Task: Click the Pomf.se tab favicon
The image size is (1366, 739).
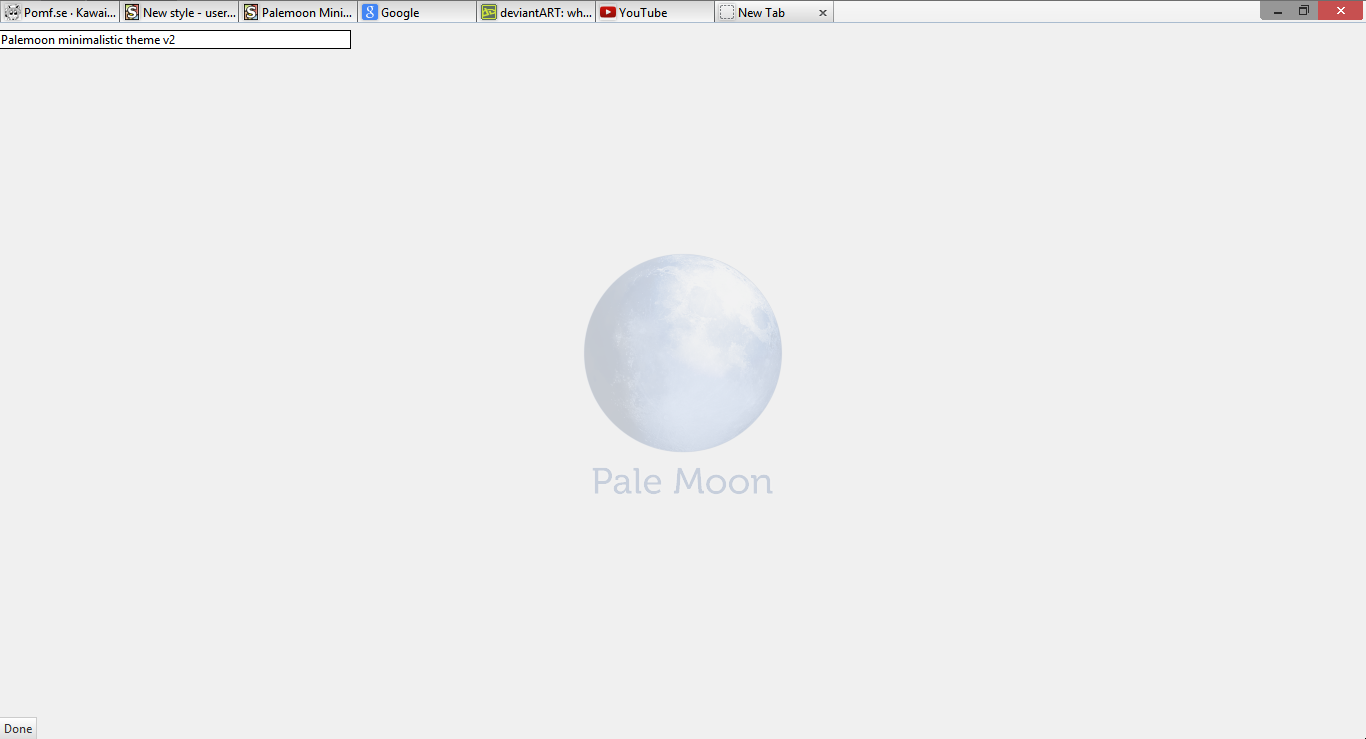Action: [x=13, y=12]
